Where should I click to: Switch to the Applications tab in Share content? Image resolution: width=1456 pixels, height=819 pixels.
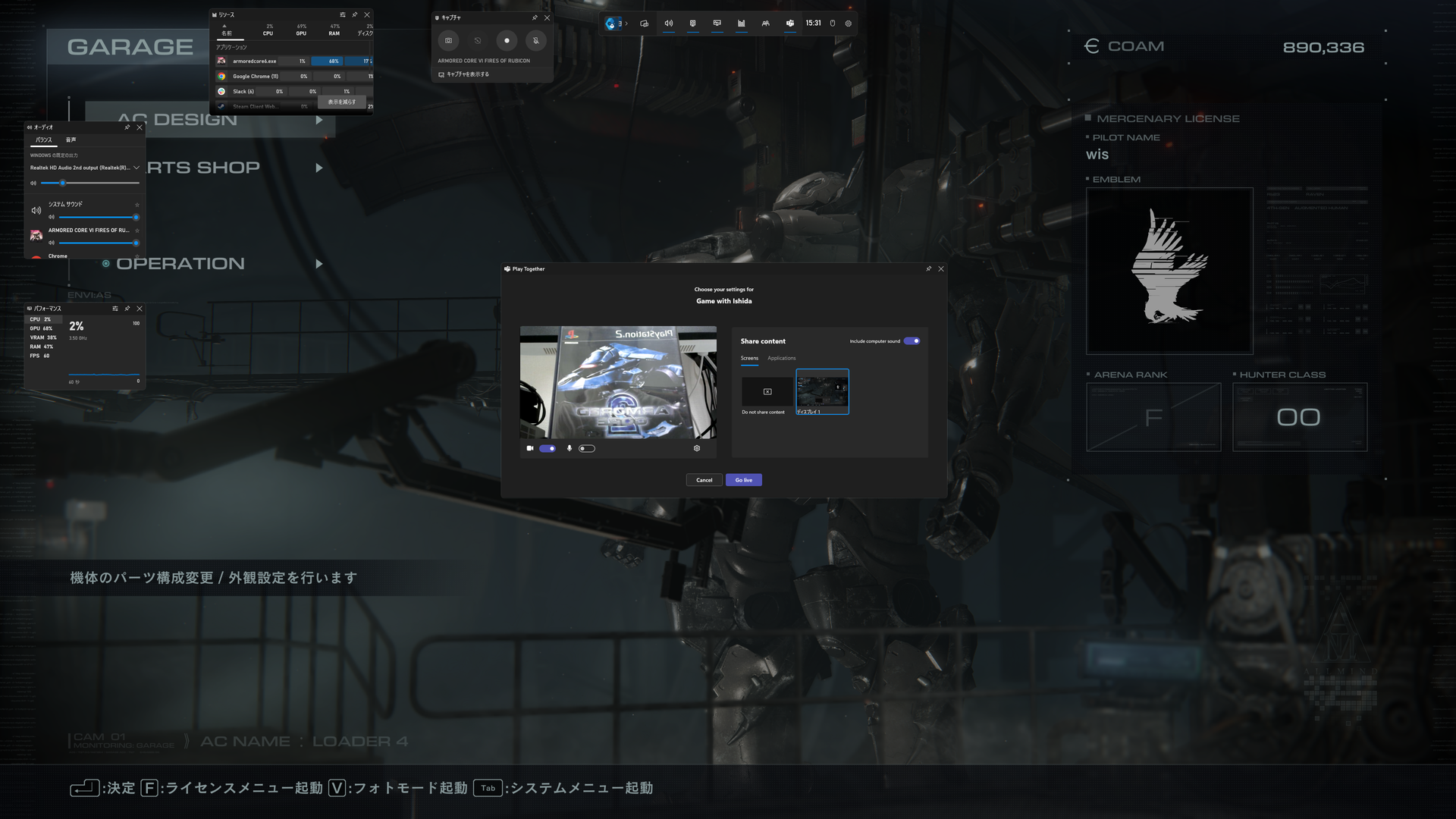(x=781, y=358)
